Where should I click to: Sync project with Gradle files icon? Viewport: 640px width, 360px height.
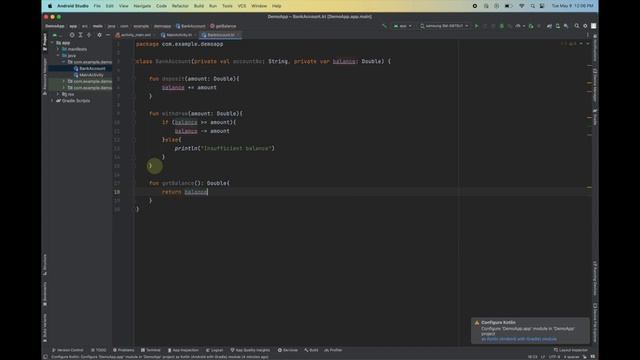pyautogui.click(x=549, y=26)
